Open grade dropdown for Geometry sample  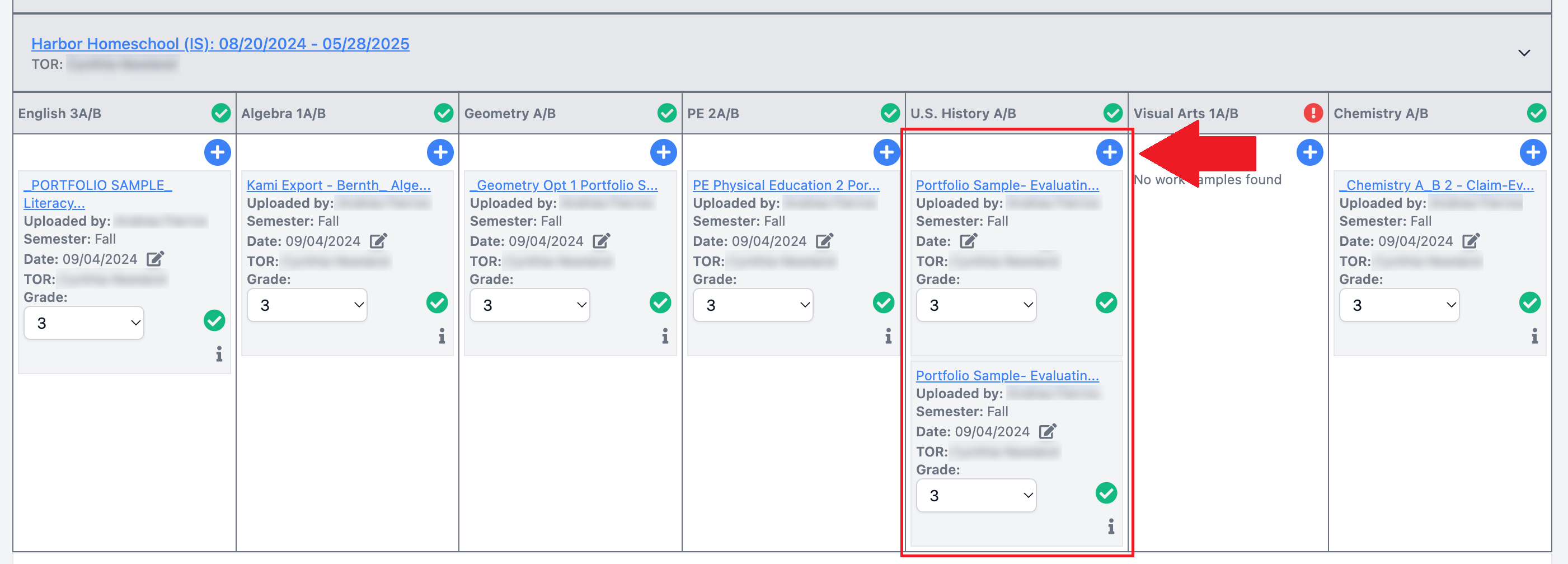pos(529,305)
